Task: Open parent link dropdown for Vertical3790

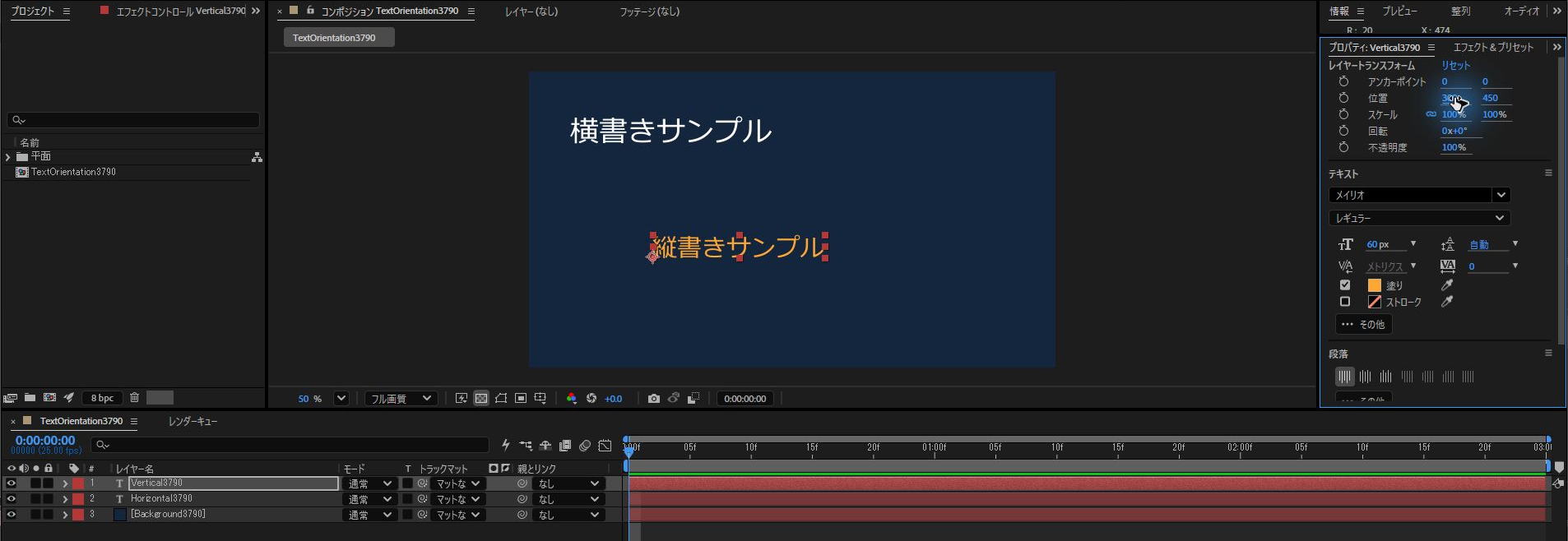Action: pos(568,483)
